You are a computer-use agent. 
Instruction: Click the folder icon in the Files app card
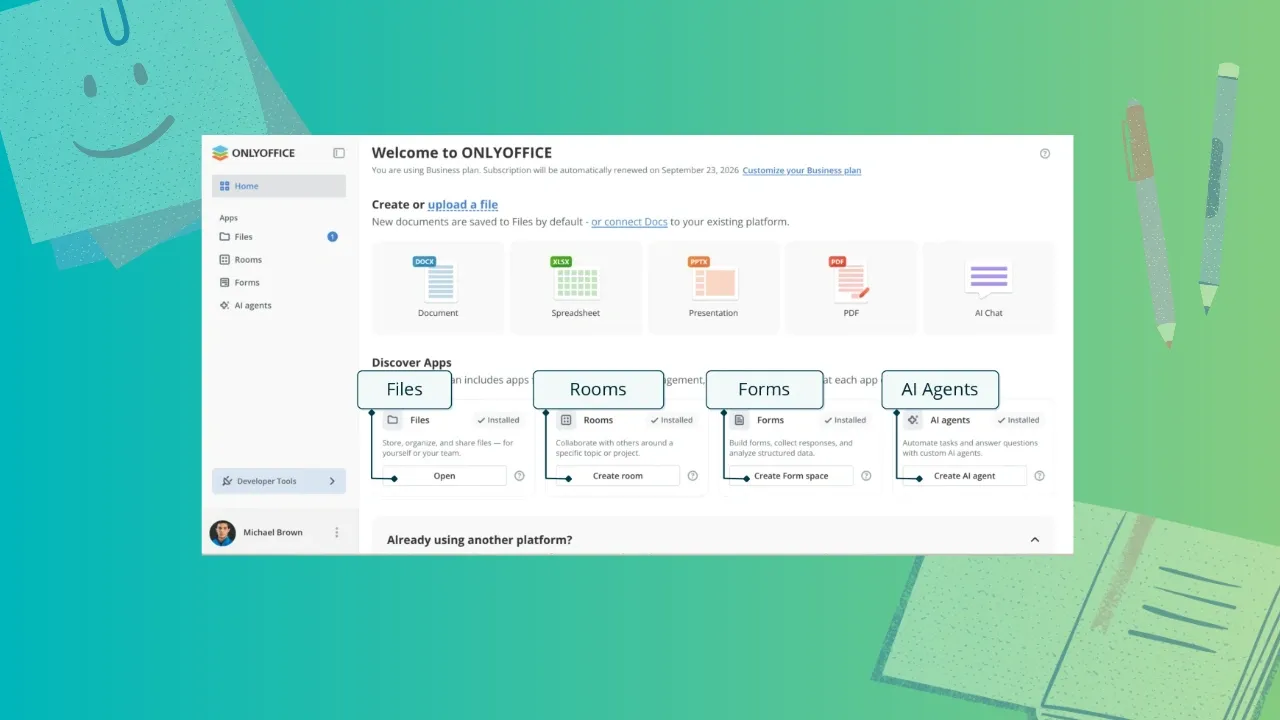tap(393, 420)
